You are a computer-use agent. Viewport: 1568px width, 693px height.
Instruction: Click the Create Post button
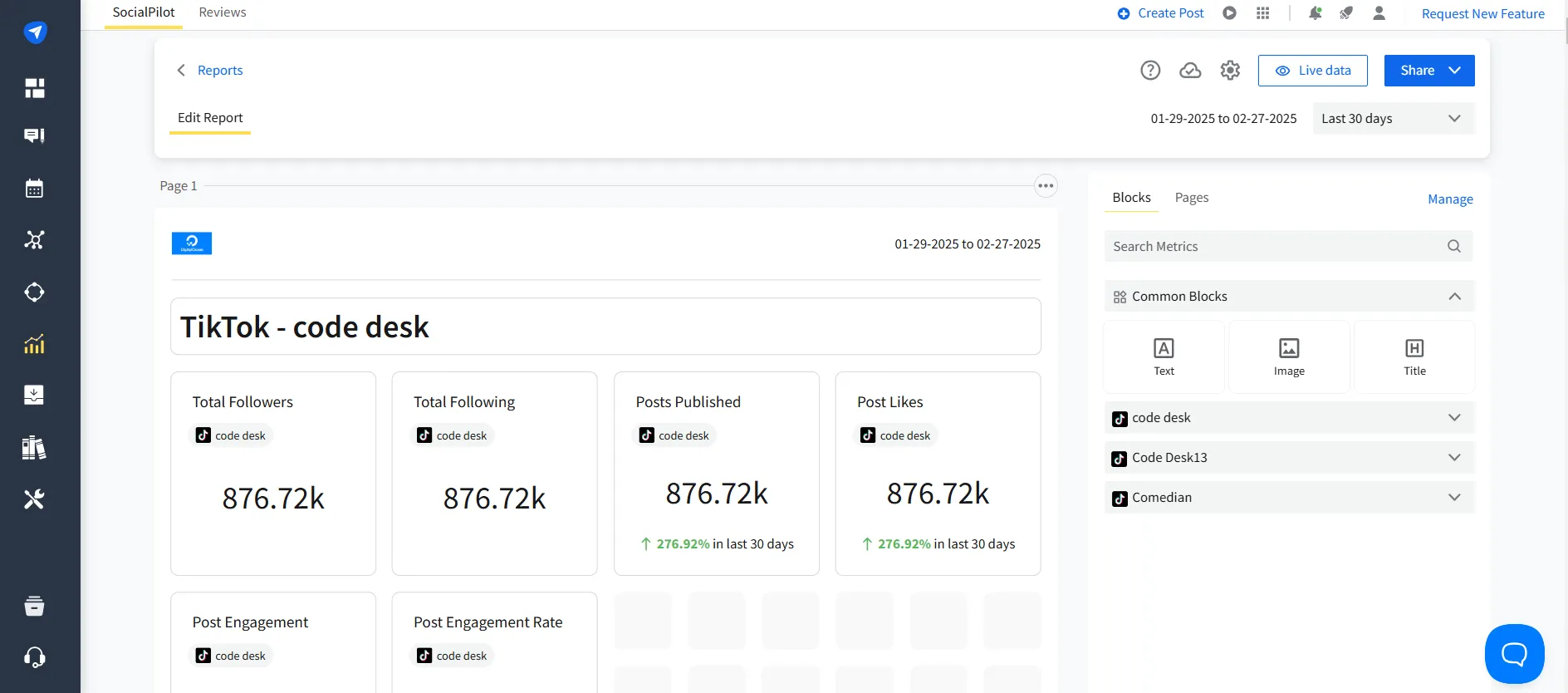(x=1160, y=13)
